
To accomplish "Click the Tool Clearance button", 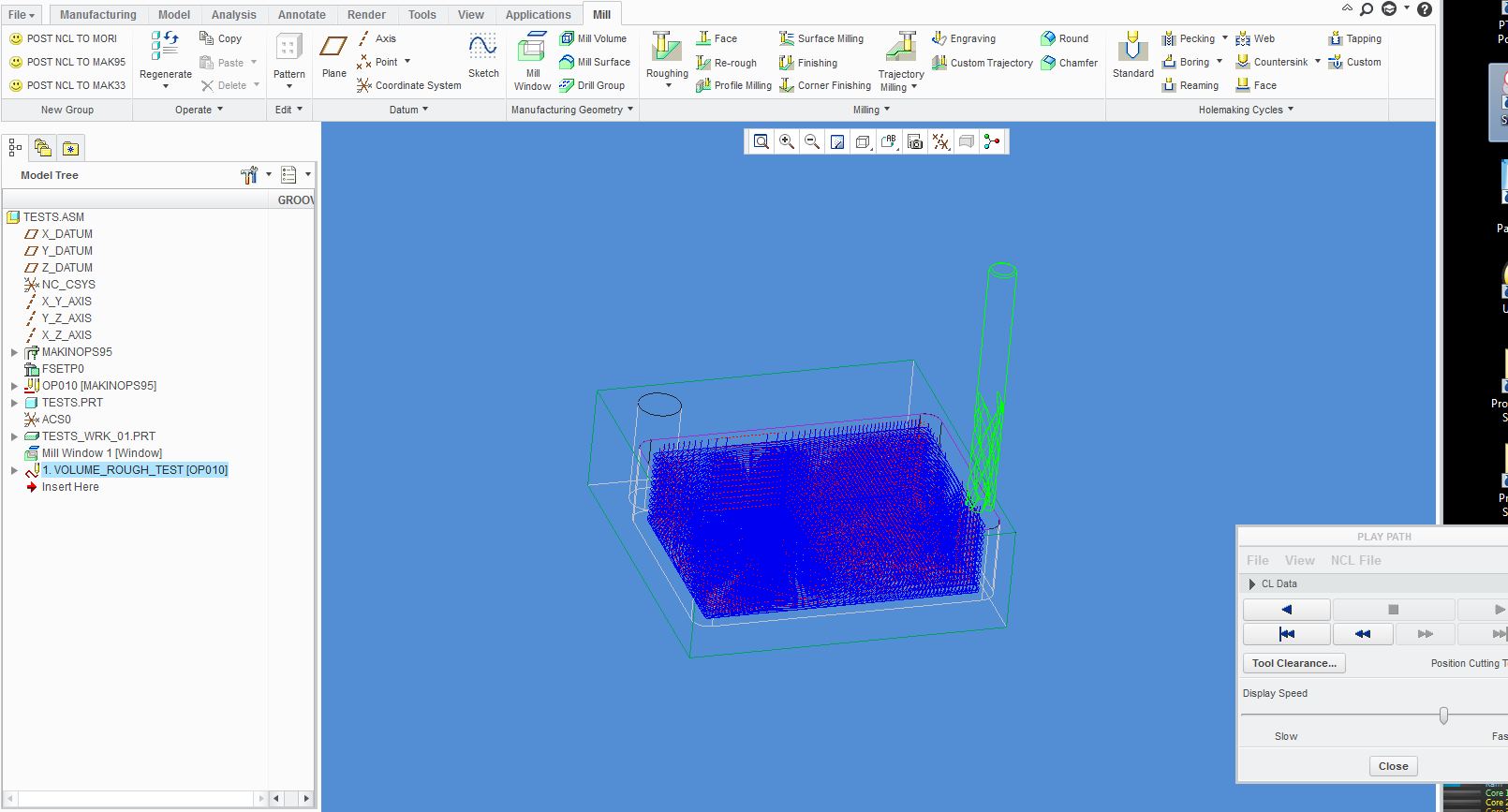I will pos(1294,663).
